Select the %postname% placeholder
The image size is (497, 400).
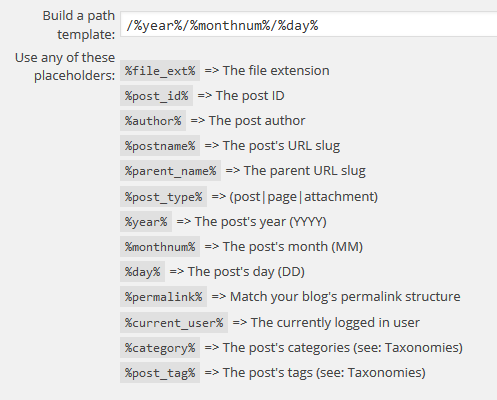tap(160, 146)
